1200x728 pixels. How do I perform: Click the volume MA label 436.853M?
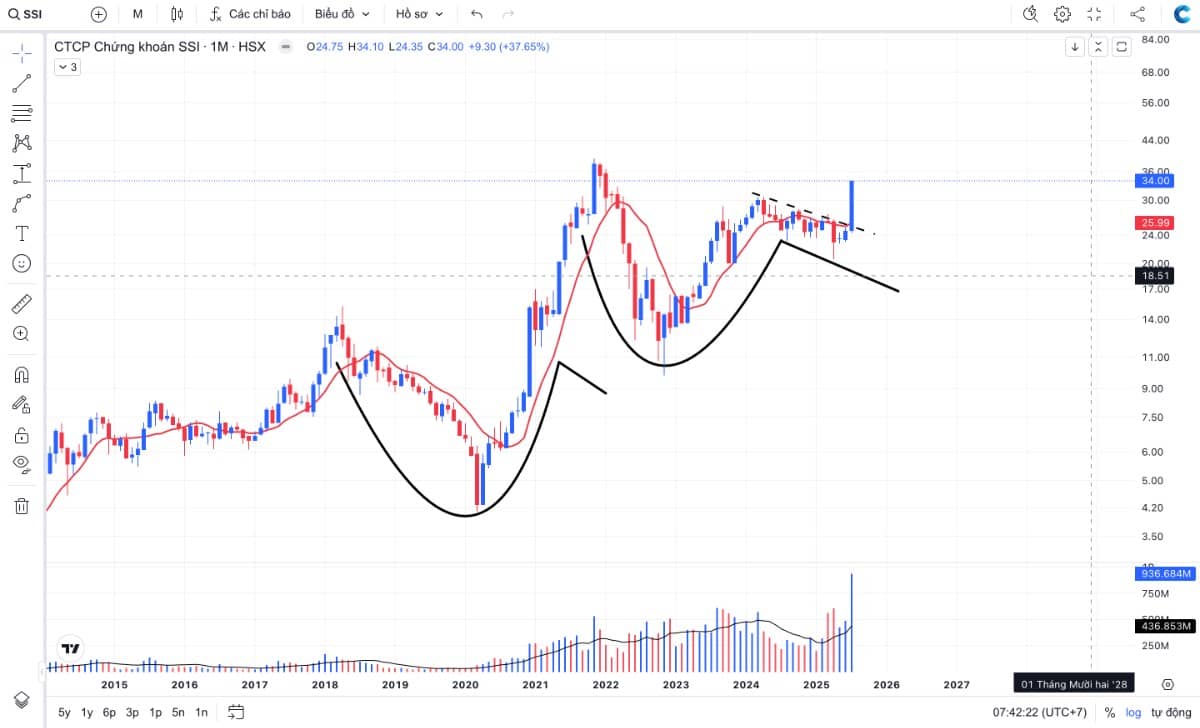pyautogui.click(x=1166, y=626)
